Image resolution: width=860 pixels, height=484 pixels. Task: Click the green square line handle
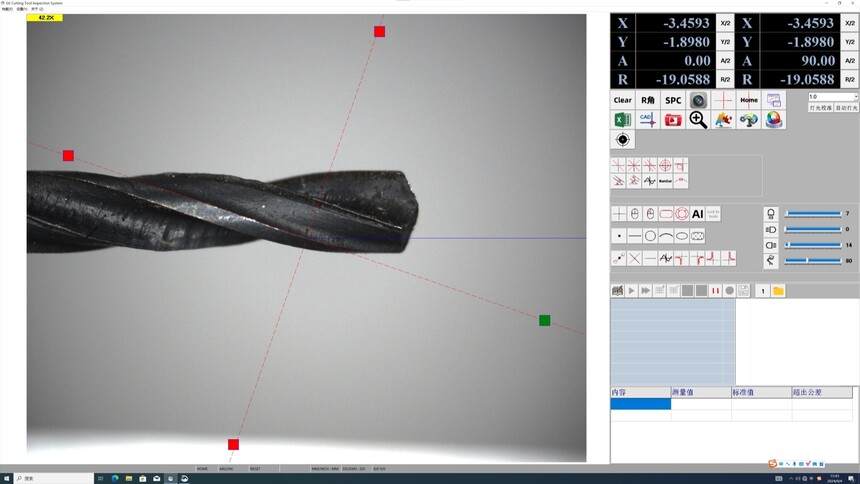[x=545, y=320]
